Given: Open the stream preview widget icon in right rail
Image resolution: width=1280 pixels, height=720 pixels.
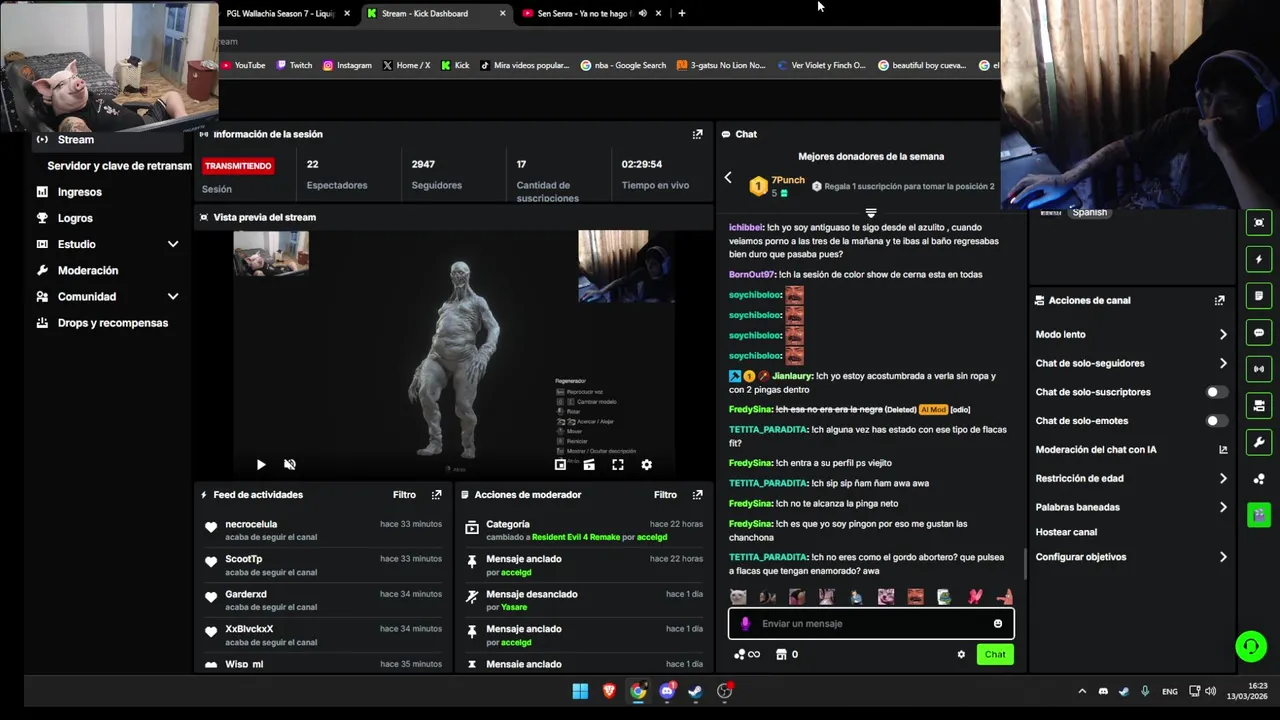Looking at the screenshot, I should click(x=1259, y=222).
